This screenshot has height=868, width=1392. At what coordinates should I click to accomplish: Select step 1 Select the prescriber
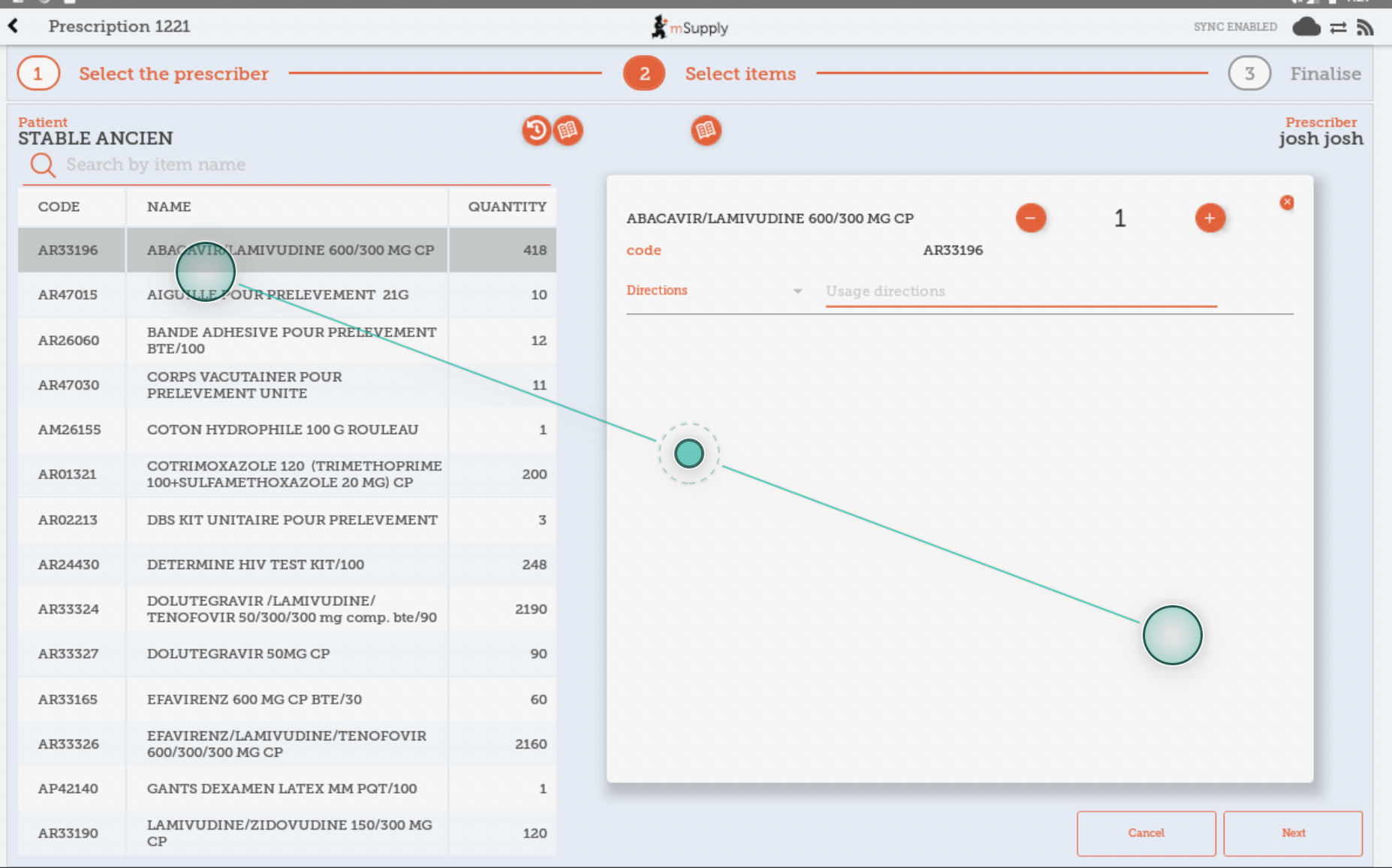38,73
